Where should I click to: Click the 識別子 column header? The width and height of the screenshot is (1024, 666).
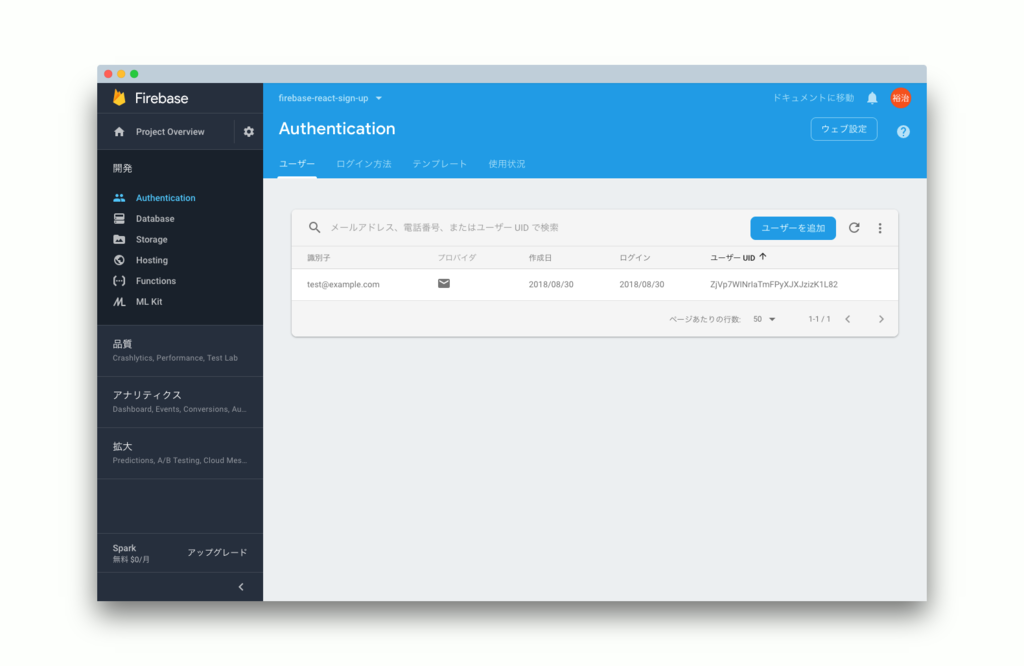(319, 258)
